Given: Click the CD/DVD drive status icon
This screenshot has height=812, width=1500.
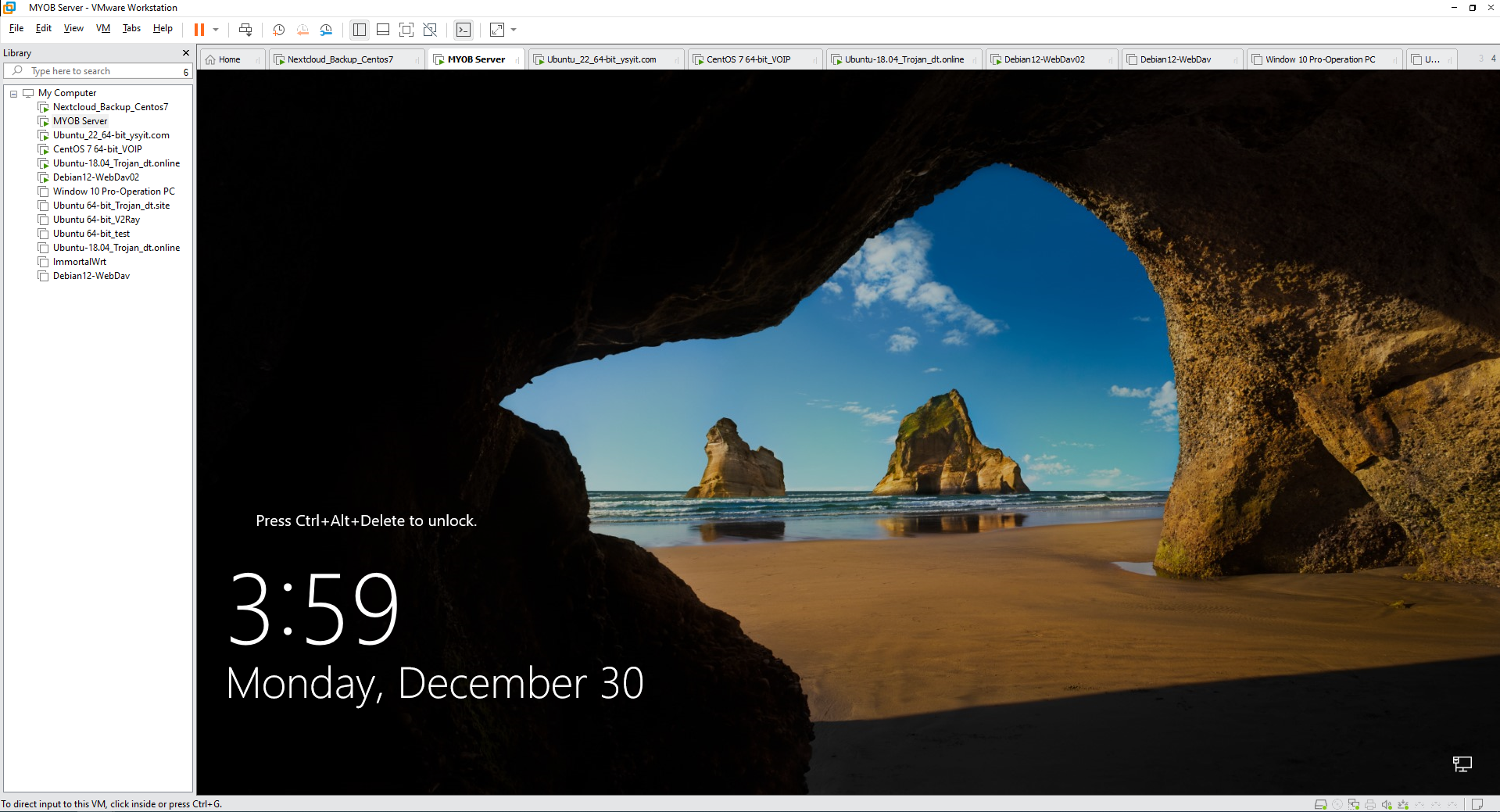Looking at the screenshot, I should (1337, 804).
